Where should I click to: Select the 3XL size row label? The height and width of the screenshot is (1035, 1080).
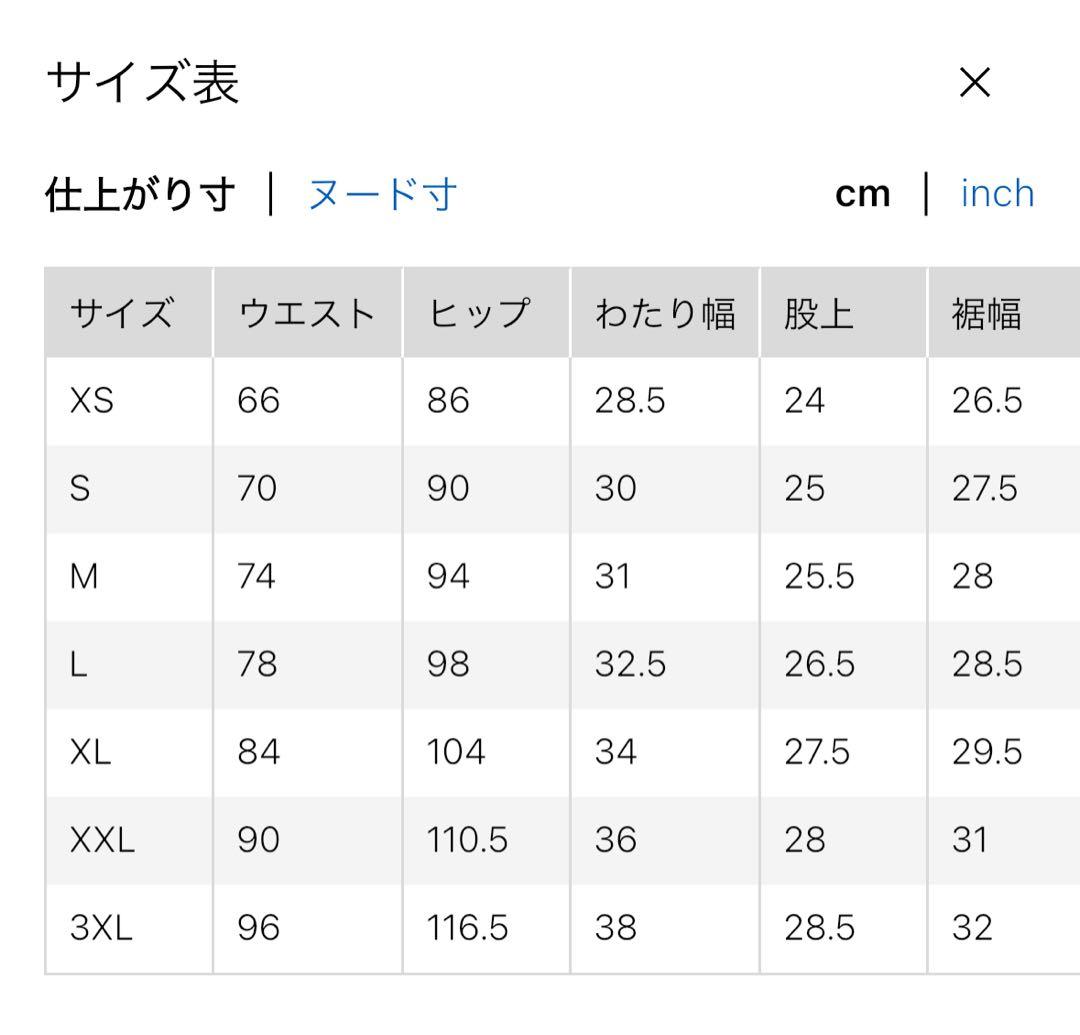coord(101,928)
